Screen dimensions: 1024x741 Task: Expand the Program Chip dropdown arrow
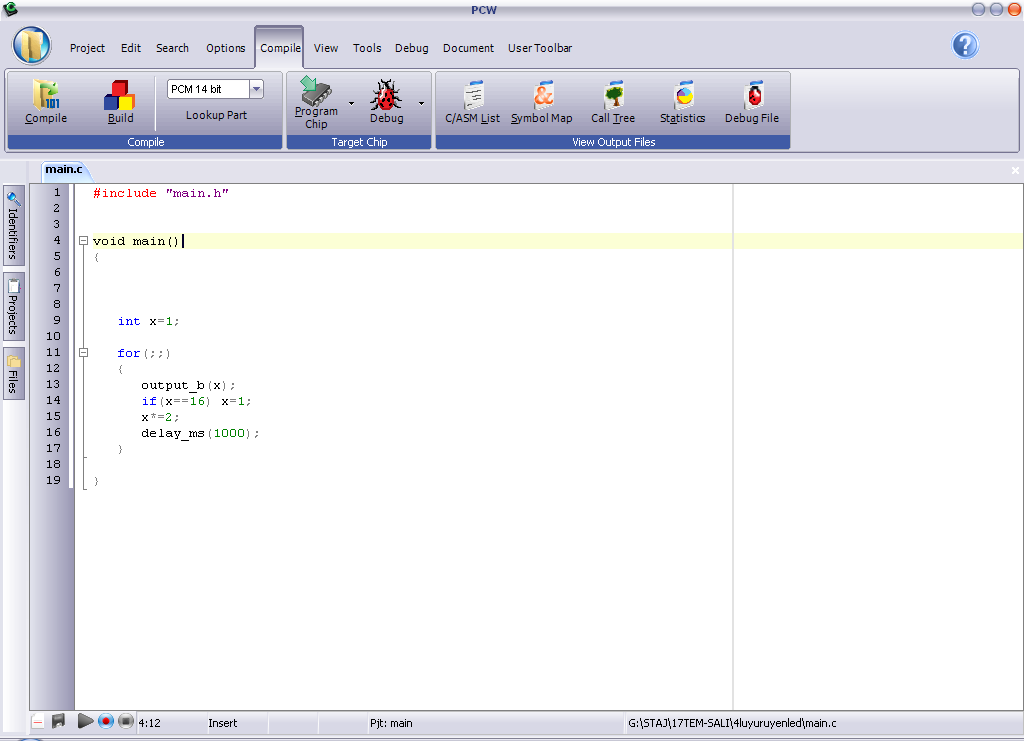click(351, 103)
